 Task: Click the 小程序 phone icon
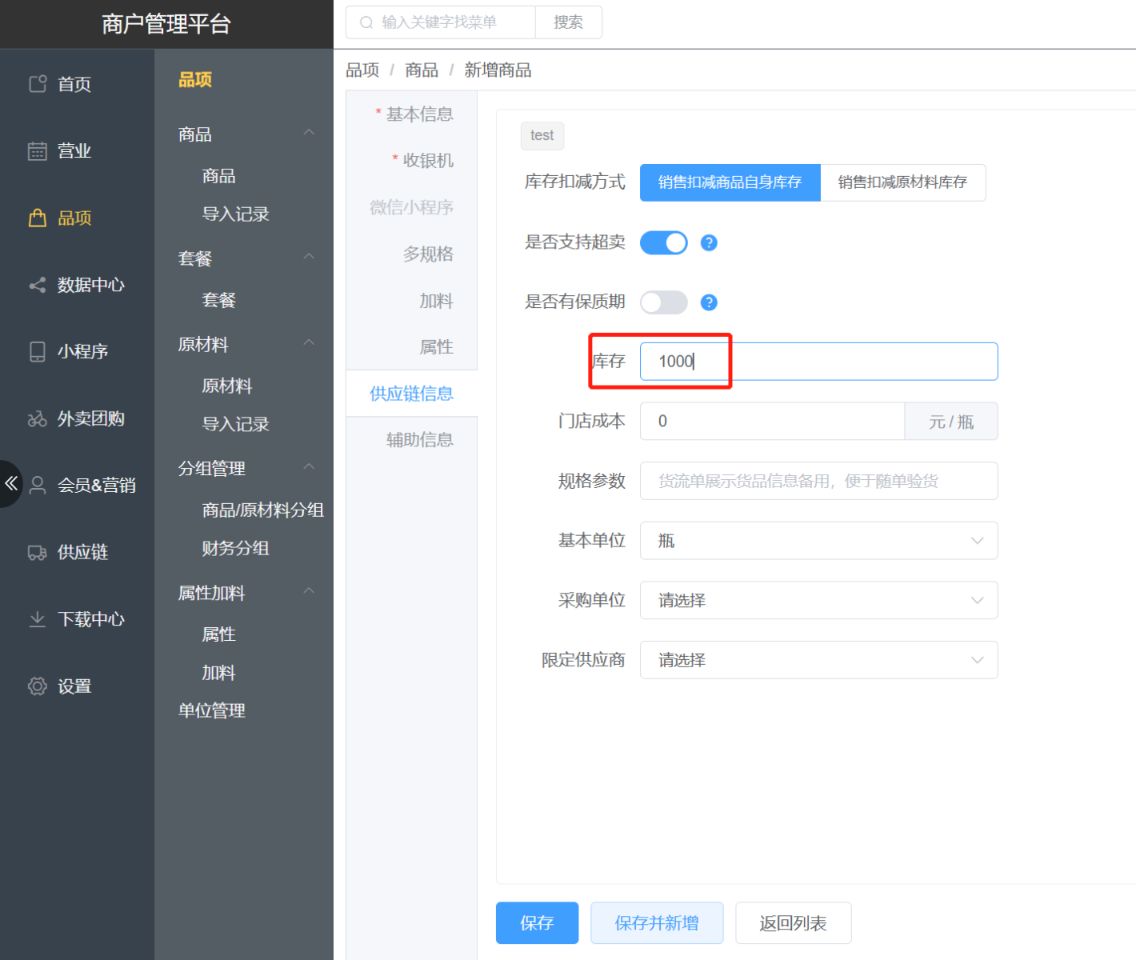click(38, 351)
